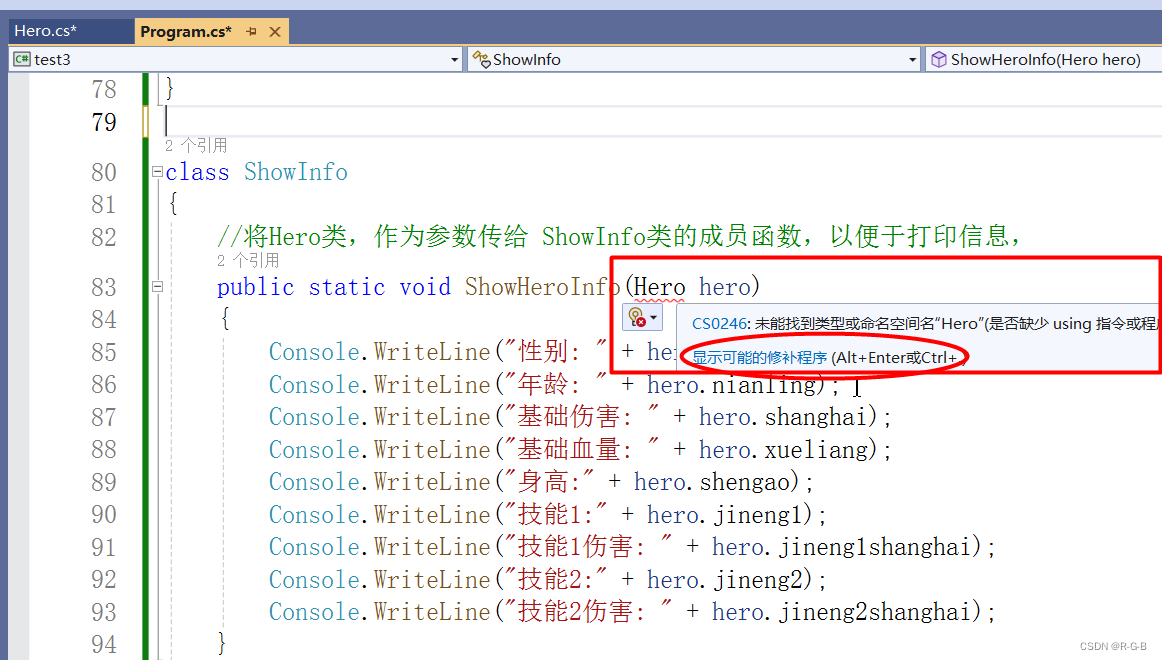
Task: Click line number 86 in the margin
Action: pos(104,384)
